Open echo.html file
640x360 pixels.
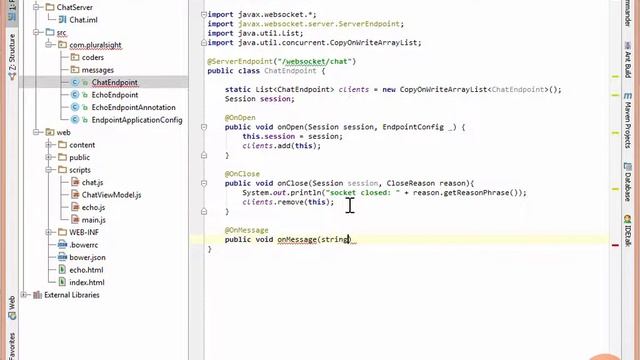click(x=86, y=270)
